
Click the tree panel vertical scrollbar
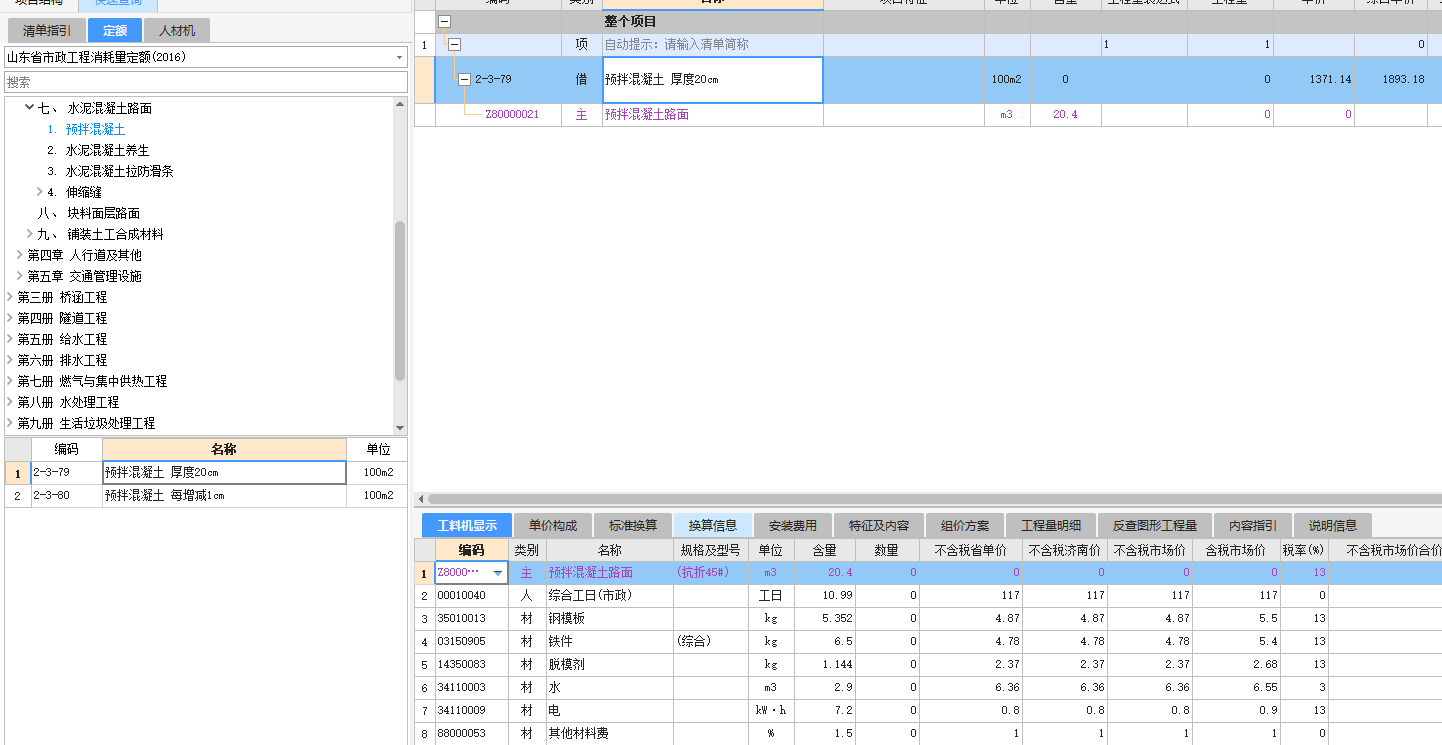400,300
